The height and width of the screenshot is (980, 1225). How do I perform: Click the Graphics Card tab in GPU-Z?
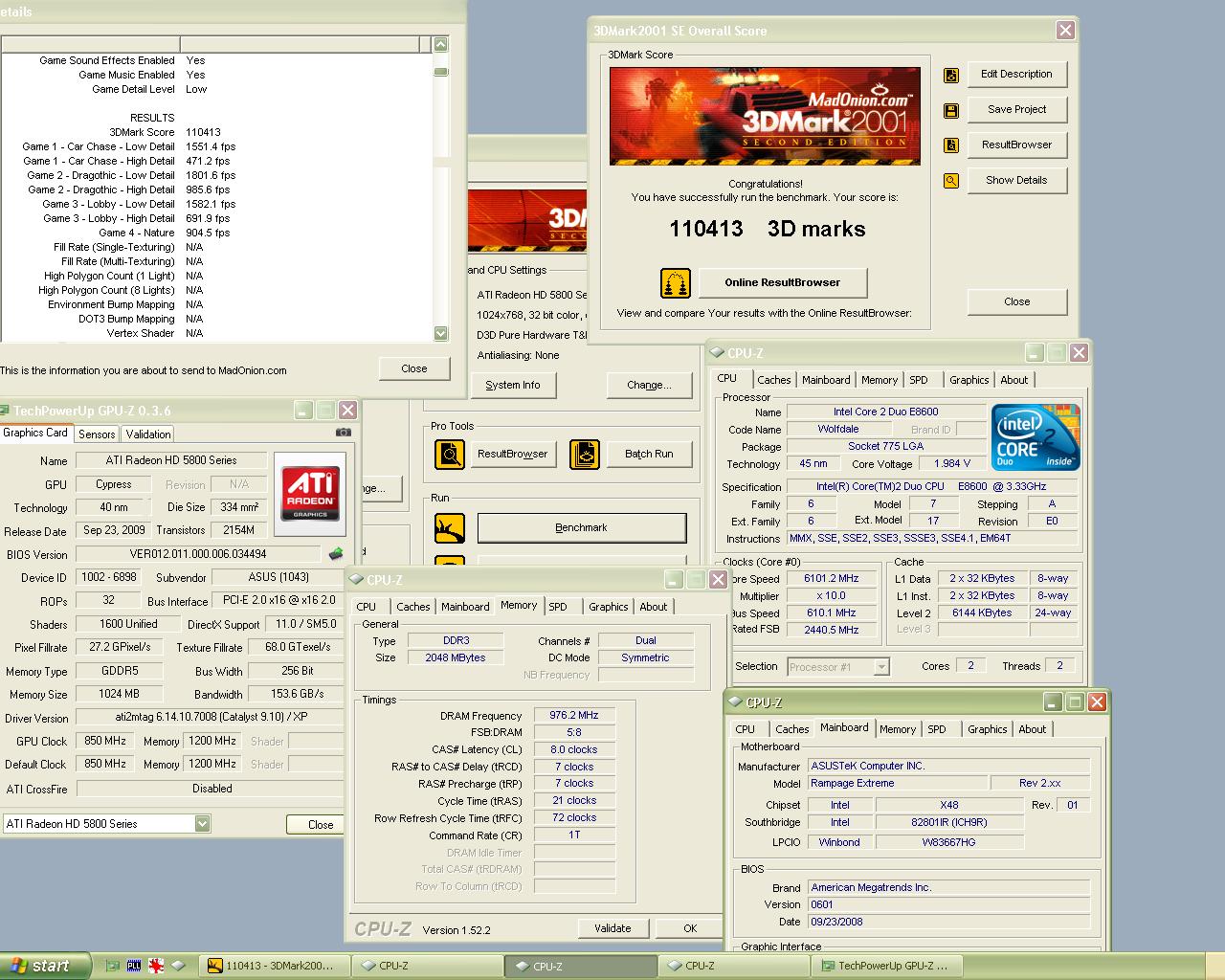point(35,434)
